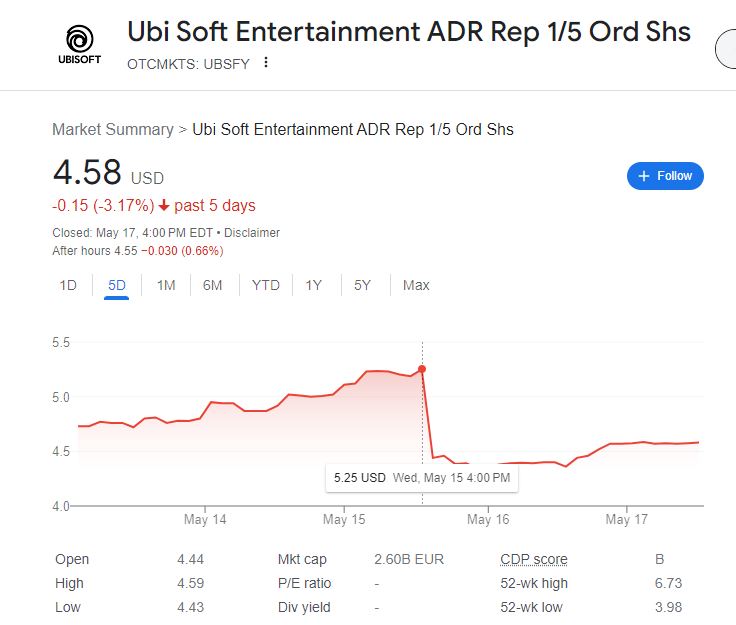This screenshot has width=736, height=625.
Task: Click the 5.5 y-axis label
Action: coord(61,343)
